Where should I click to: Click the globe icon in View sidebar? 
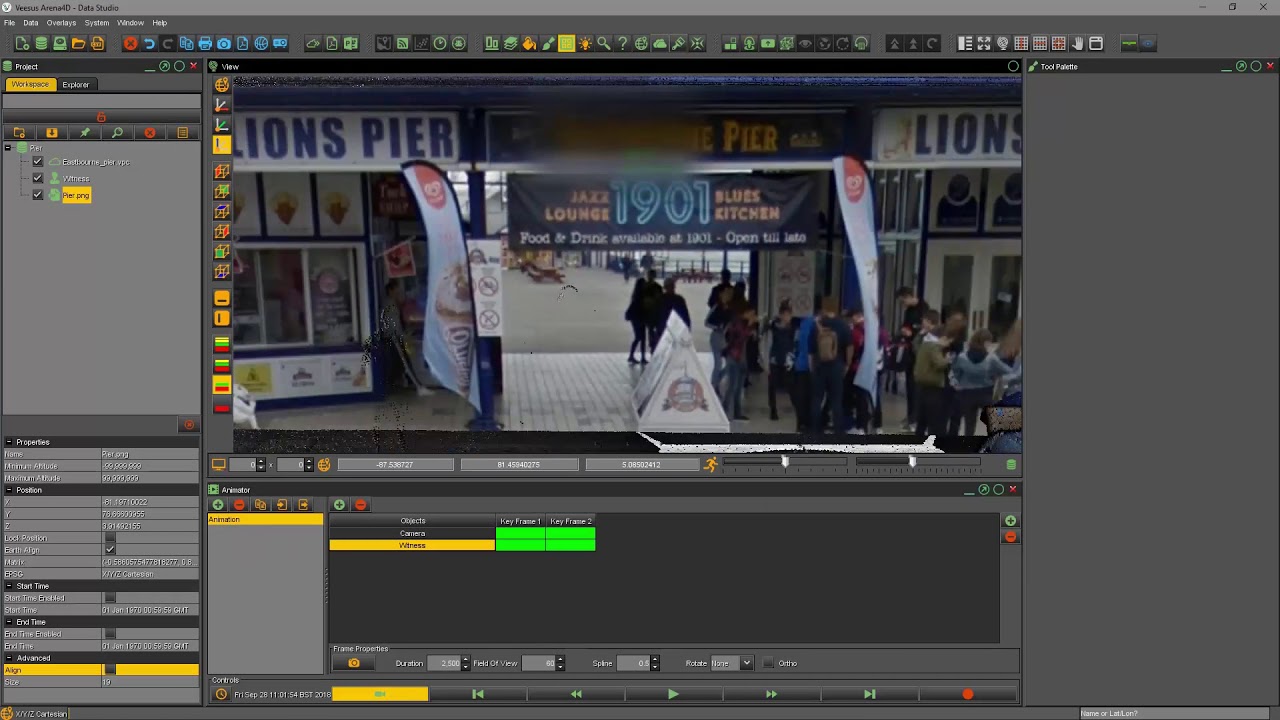click(x=222, y=85)
